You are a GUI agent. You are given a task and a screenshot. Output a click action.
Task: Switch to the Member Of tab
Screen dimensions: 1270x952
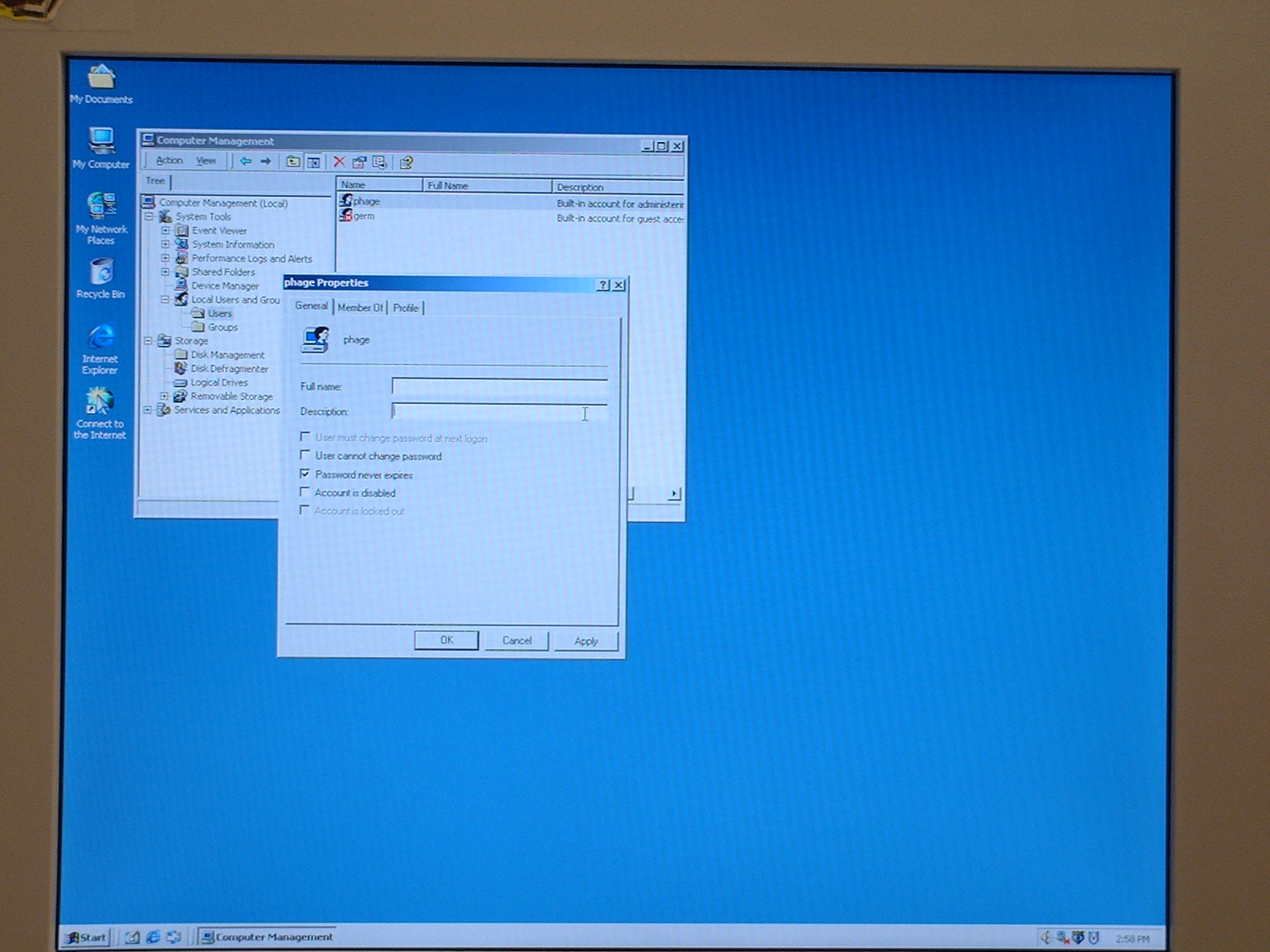click(360, 308)
